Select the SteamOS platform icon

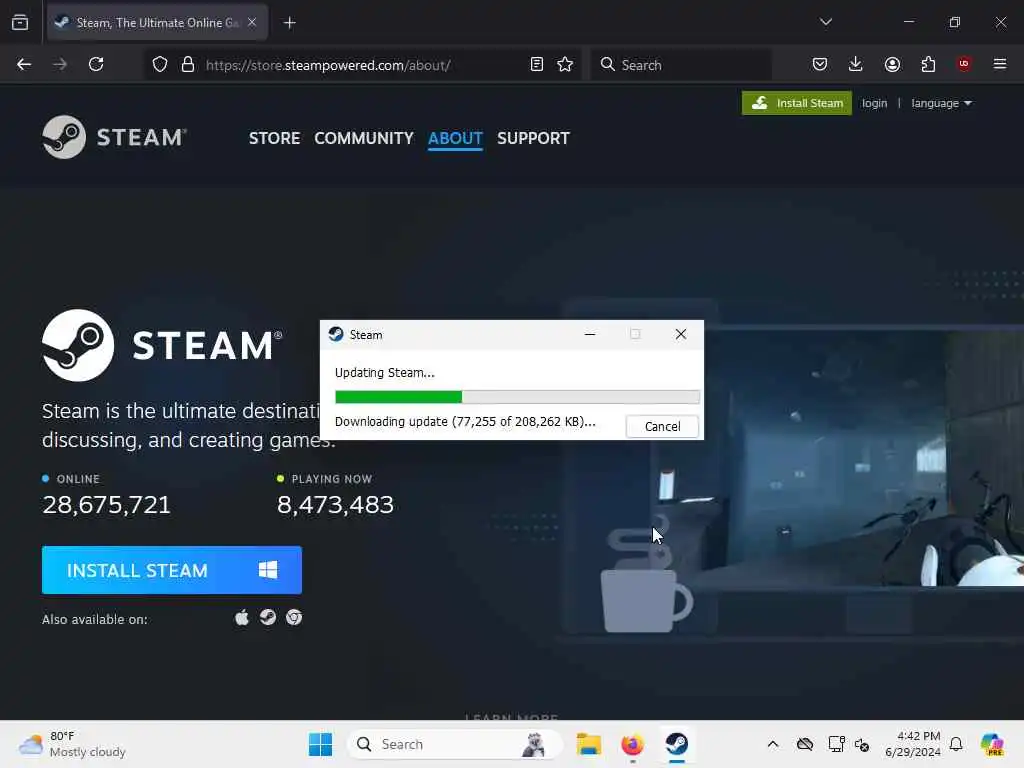268,618
